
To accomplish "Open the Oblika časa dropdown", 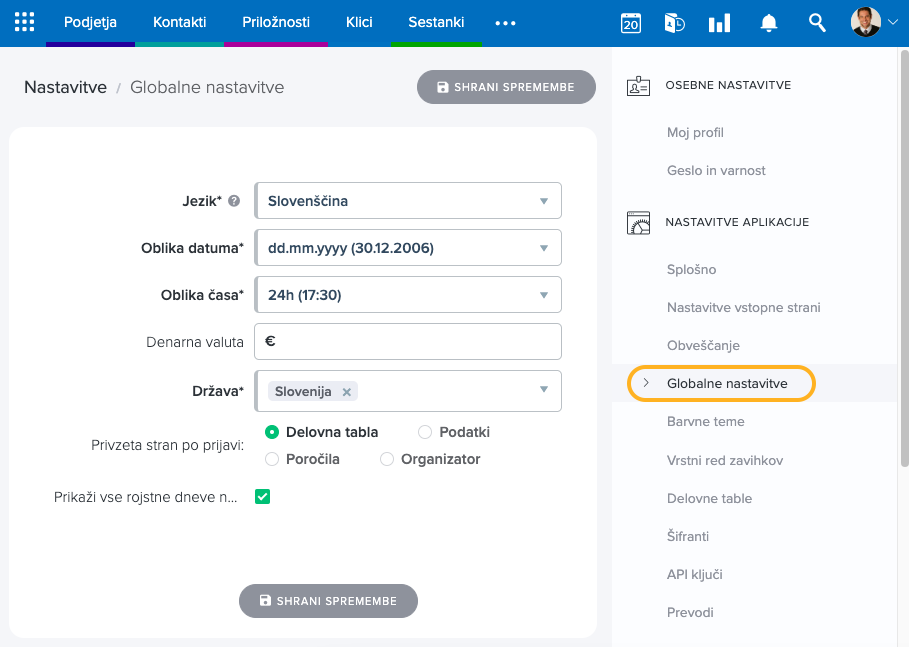I will pos(408,295).
